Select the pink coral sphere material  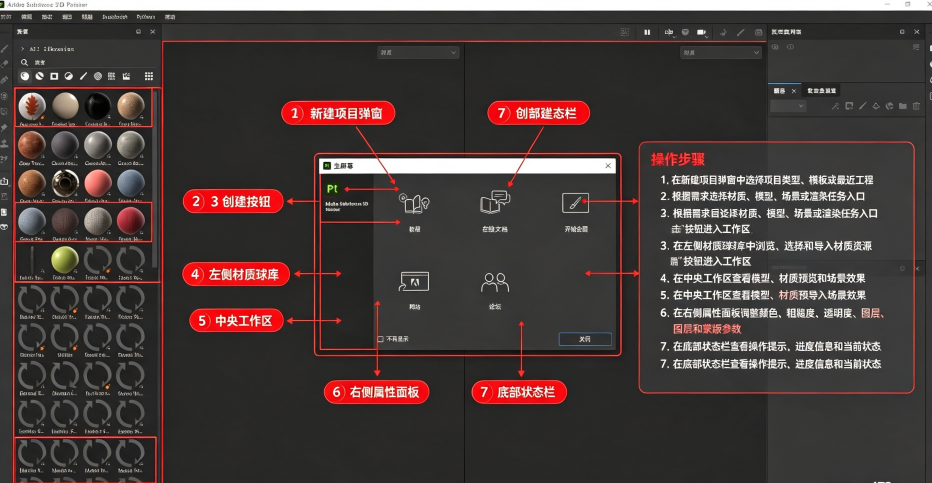(97, 184)
